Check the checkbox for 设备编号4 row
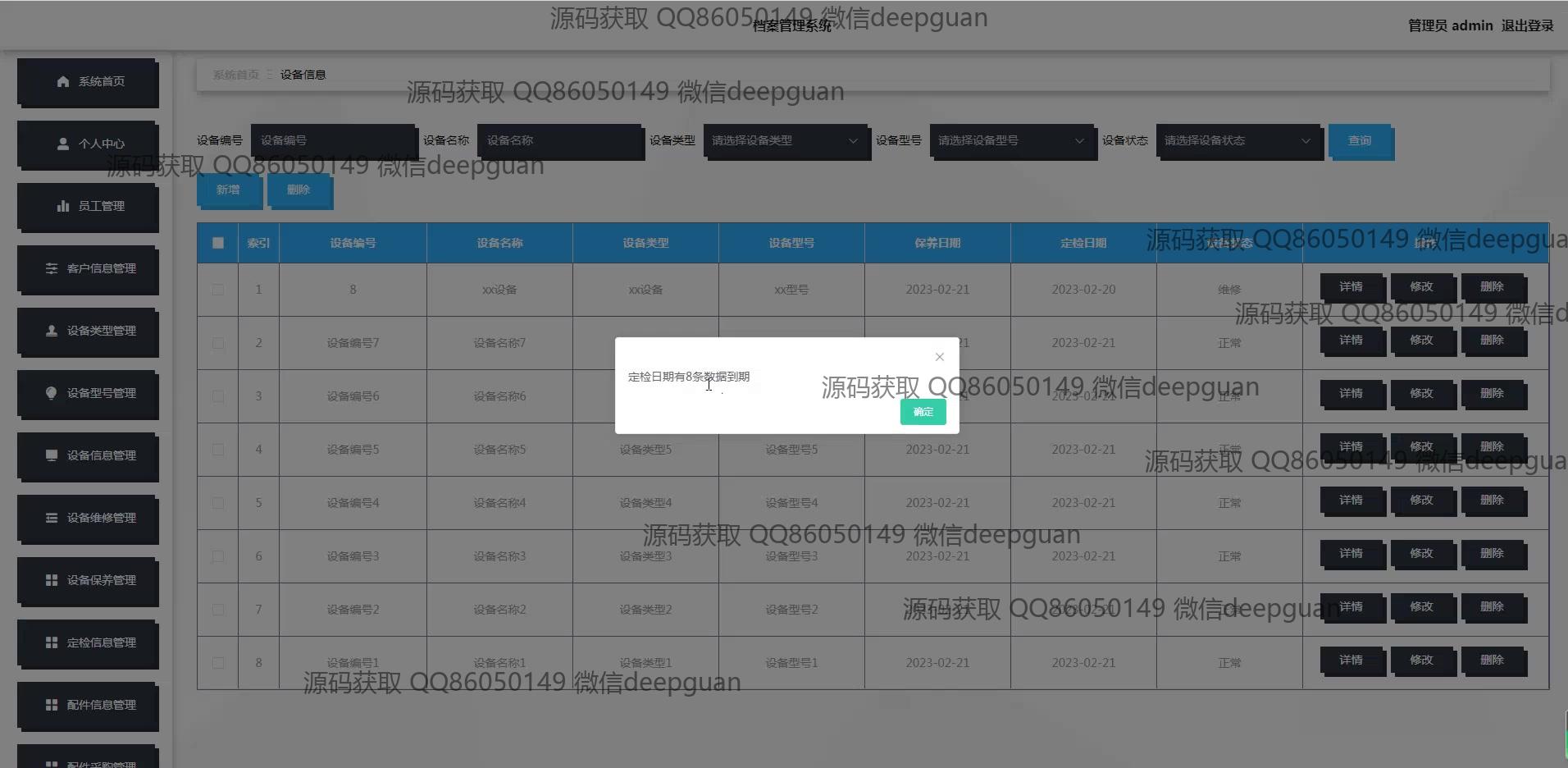Viewport: 1568px width, 768px height. tap(218, 503)
